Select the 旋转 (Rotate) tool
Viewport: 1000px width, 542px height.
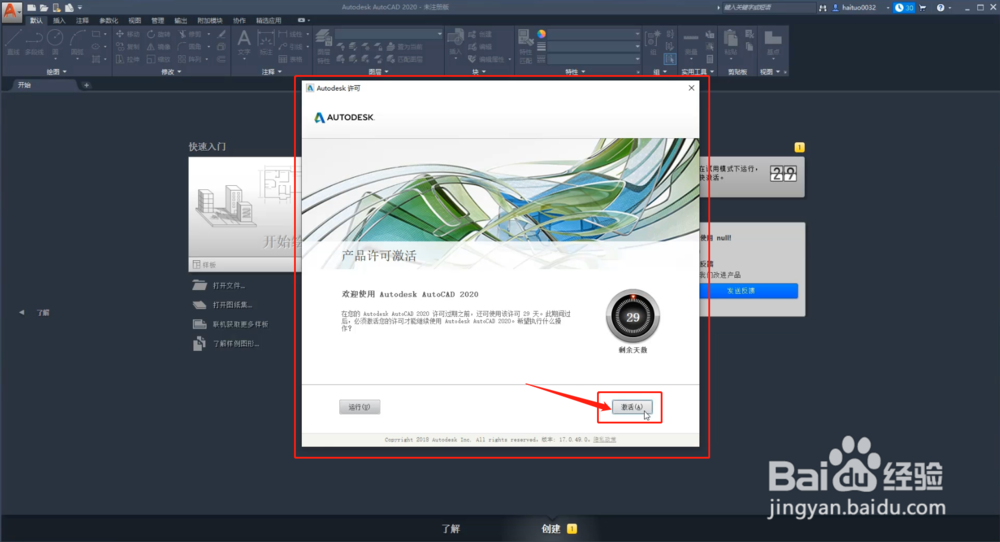tap(159, 34)
